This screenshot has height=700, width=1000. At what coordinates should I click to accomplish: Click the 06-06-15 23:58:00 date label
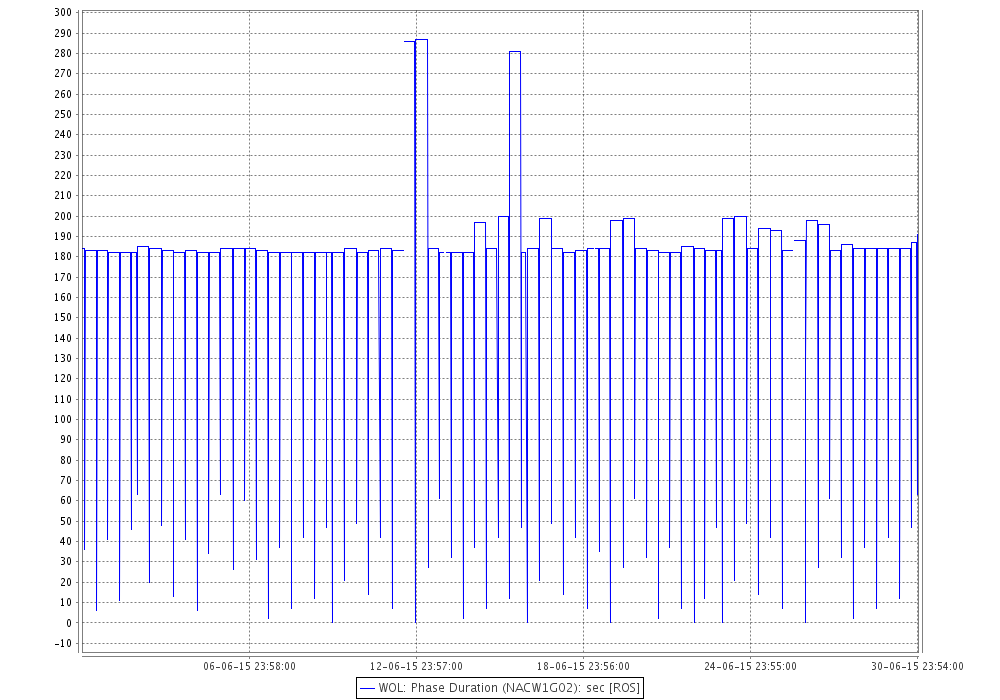pyautogui.click(x=249, y=666)
